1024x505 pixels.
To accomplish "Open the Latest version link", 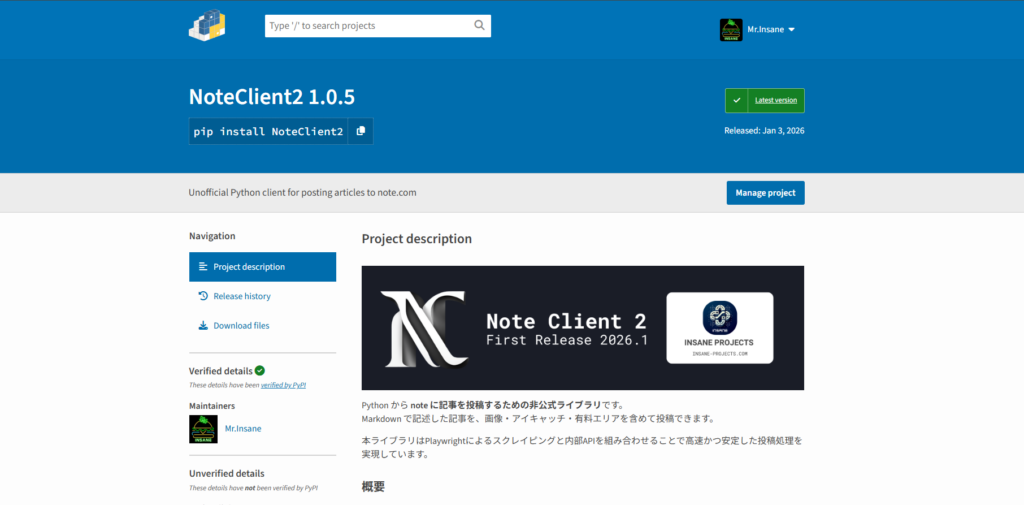I will click(775, 100).
